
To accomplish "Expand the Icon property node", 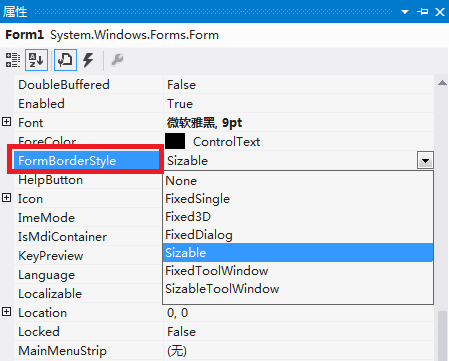I will 7,198.
